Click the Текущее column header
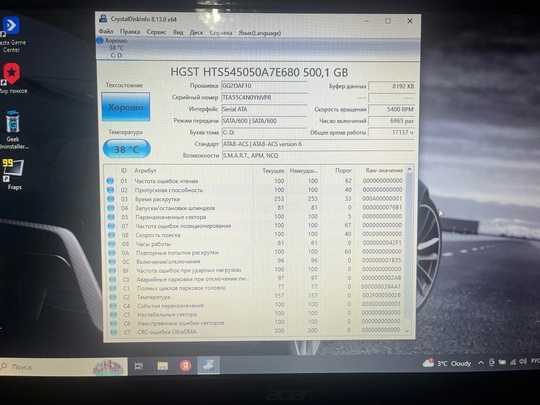Screen dimensions: 540x405 point(273,170)
